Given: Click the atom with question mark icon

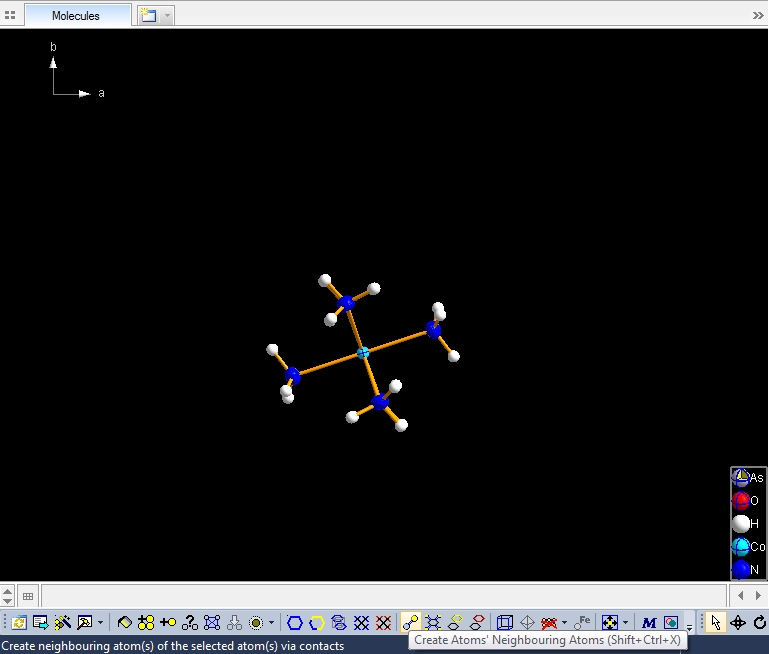Looking at the screenshot, I should click(x=189, y=622).
